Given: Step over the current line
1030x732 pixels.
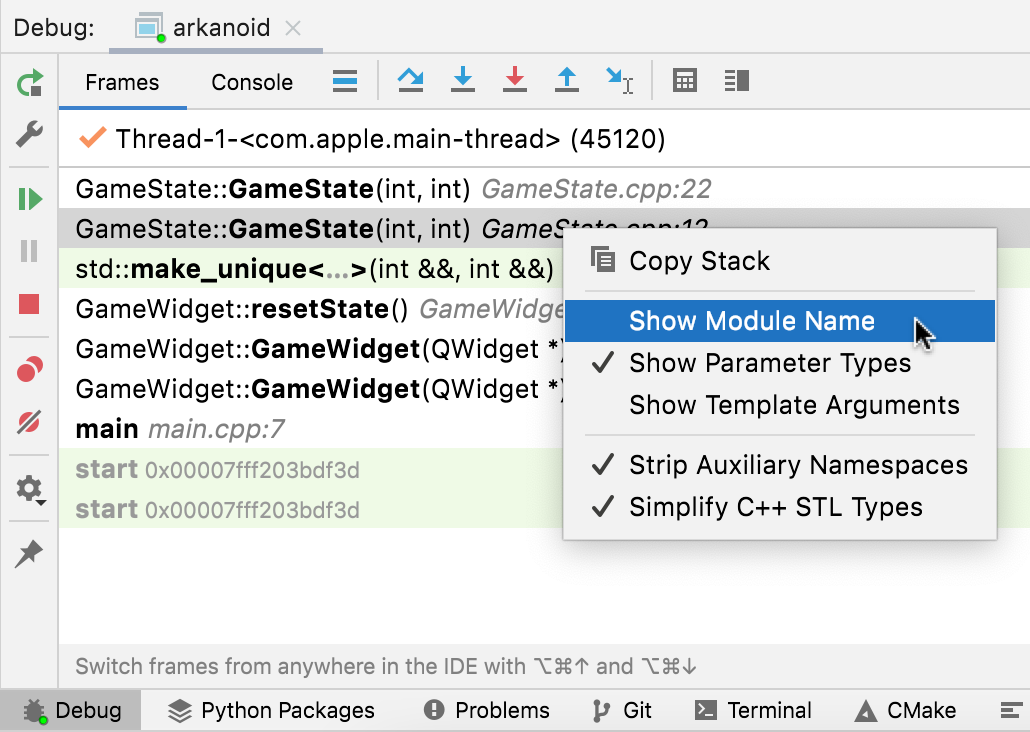Looking at the screenshot, I should (x=411, y=81).
